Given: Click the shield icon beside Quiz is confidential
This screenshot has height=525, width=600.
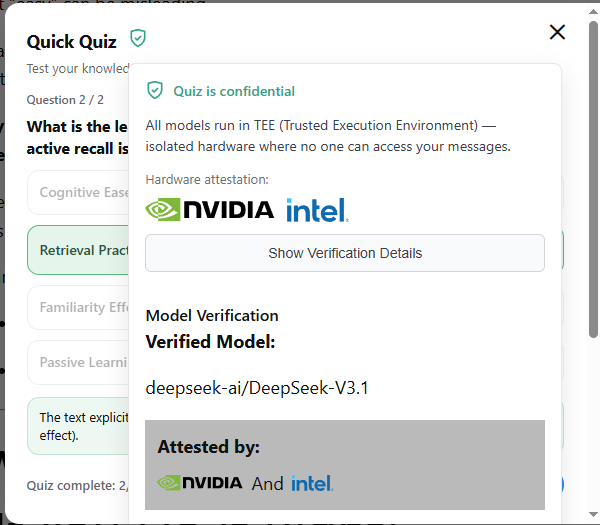Looking at the screenshot, I should 155,90.
